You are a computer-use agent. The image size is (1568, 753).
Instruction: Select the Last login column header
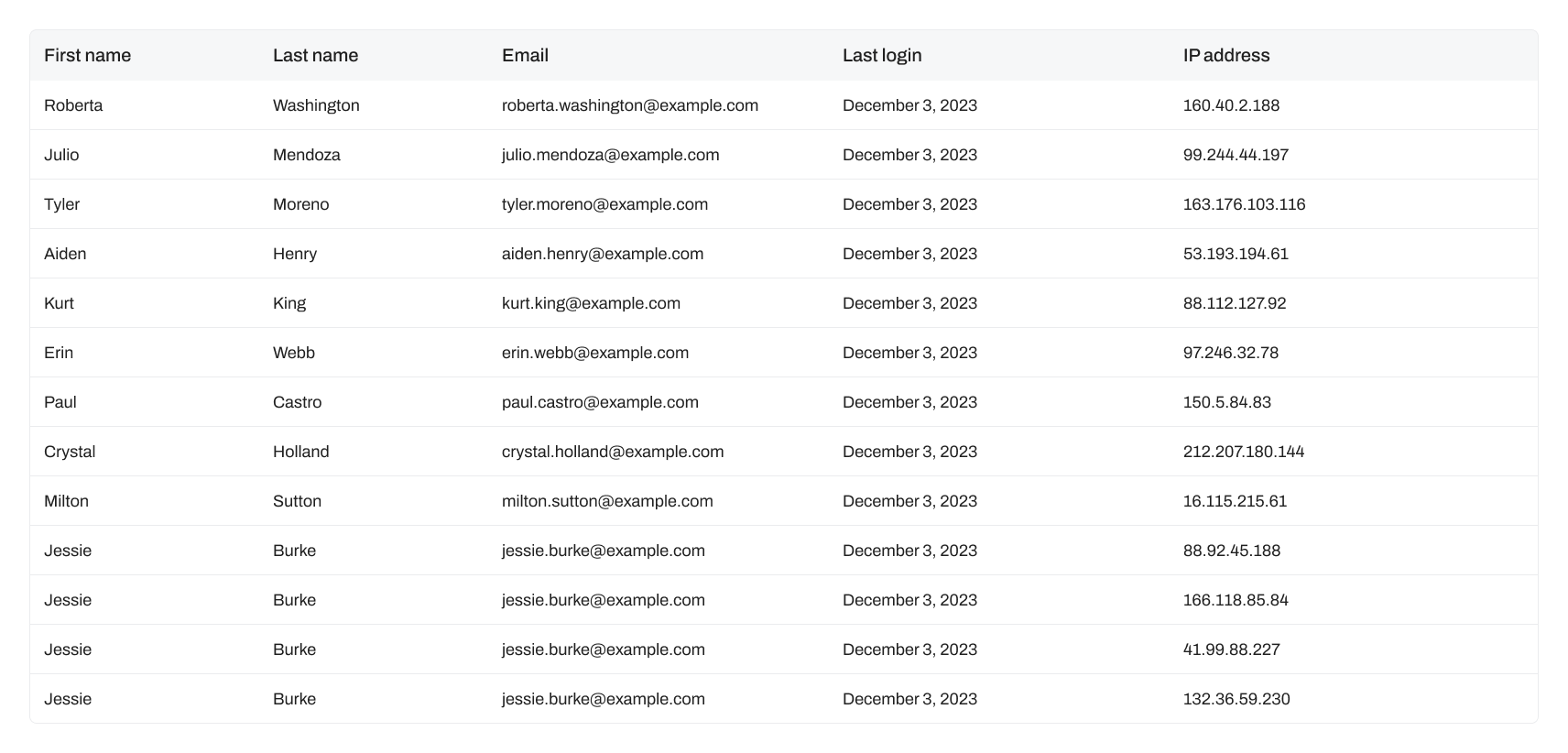click(x=881, y=55)
